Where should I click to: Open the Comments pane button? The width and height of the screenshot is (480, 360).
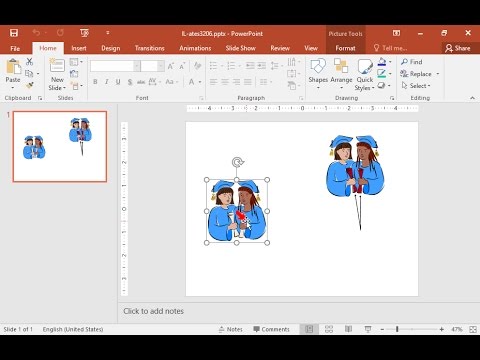click(271, 329)
